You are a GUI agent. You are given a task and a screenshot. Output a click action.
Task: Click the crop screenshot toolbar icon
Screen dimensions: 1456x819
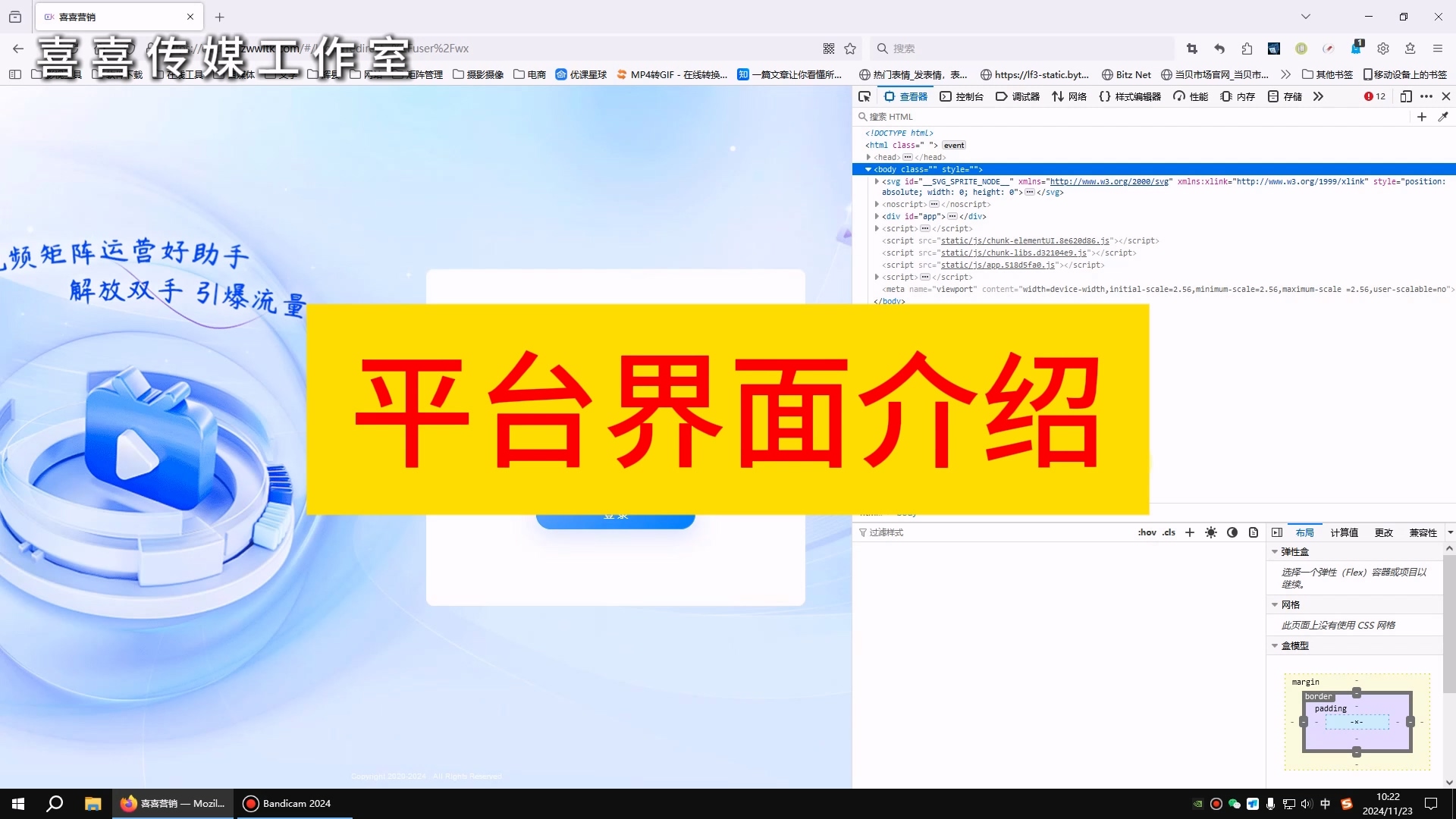coord(1192,49)
